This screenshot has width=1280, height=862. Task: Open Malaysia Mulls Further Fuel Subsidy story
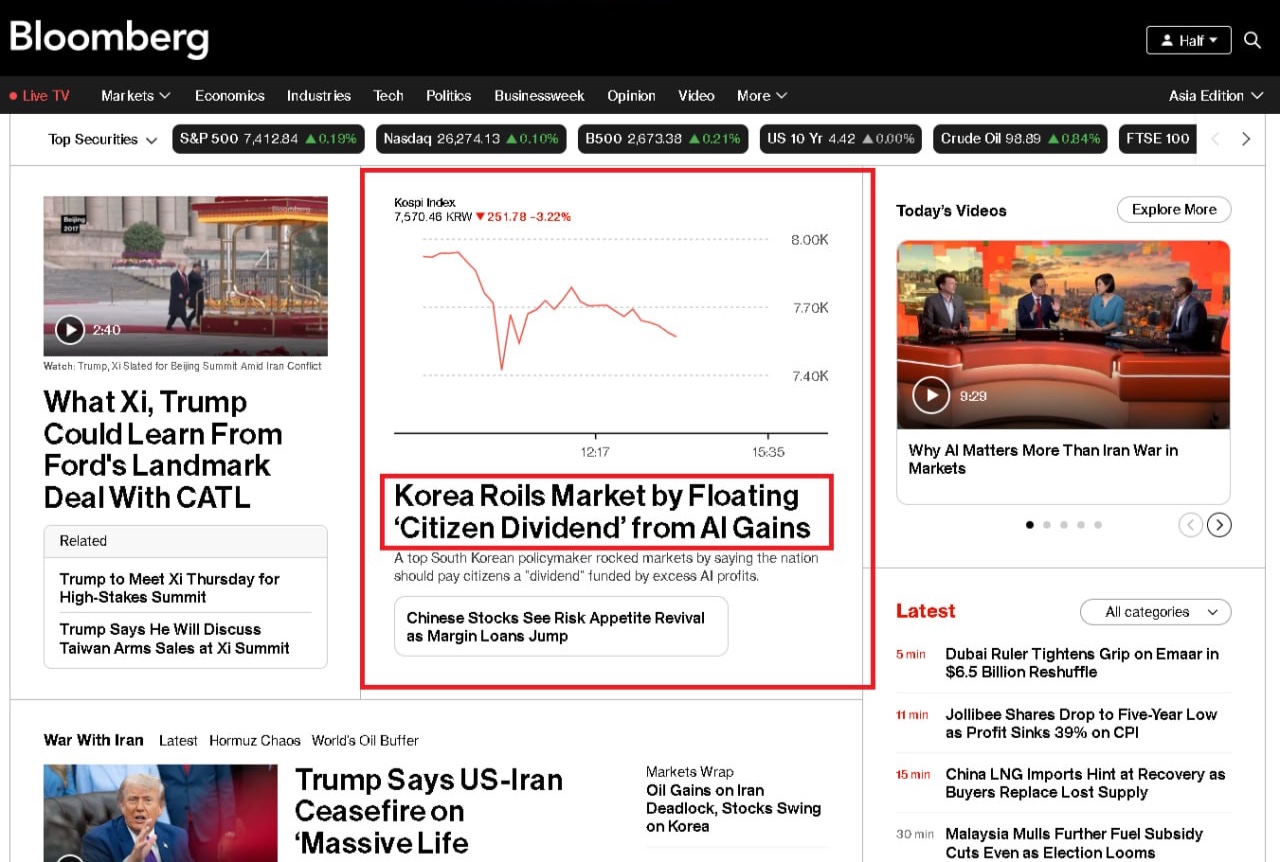[1074, 843]
